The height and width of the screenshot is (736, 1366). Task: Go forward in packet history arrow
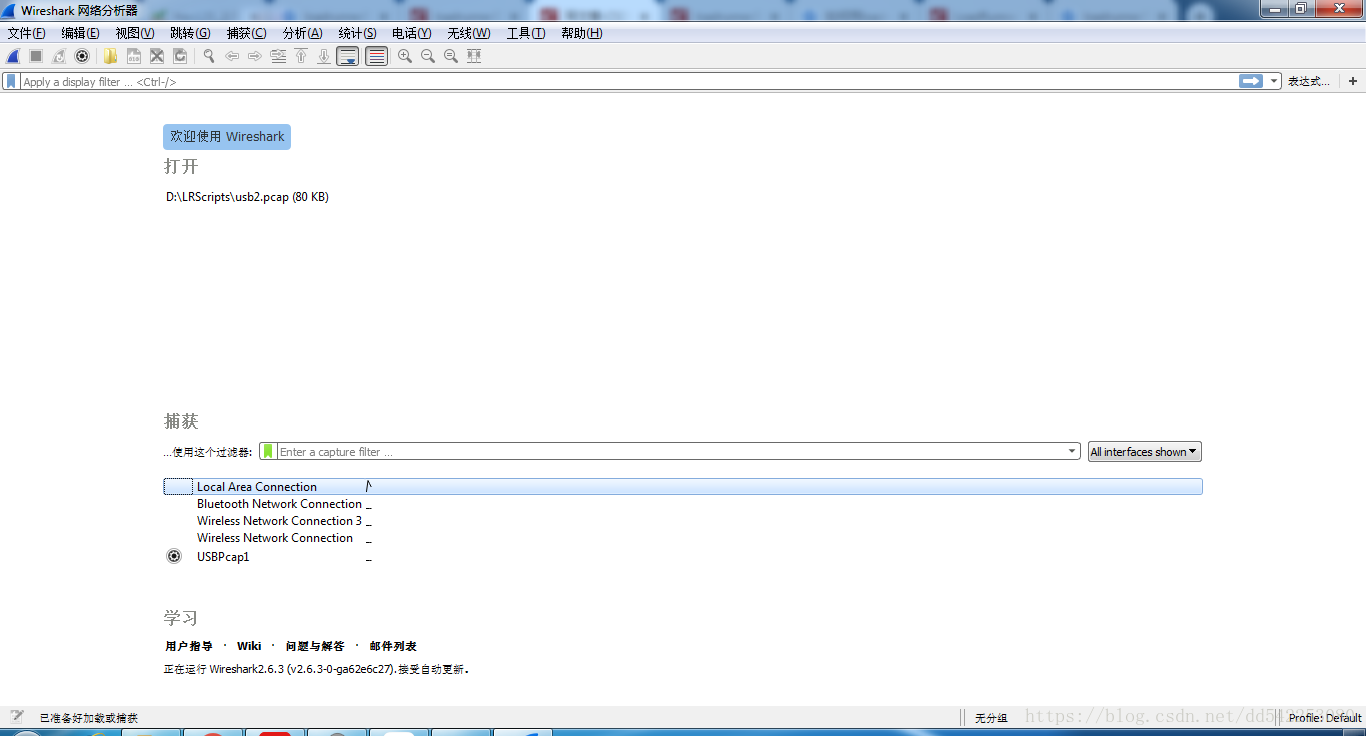pyautogui.click(x=255, y=56)
